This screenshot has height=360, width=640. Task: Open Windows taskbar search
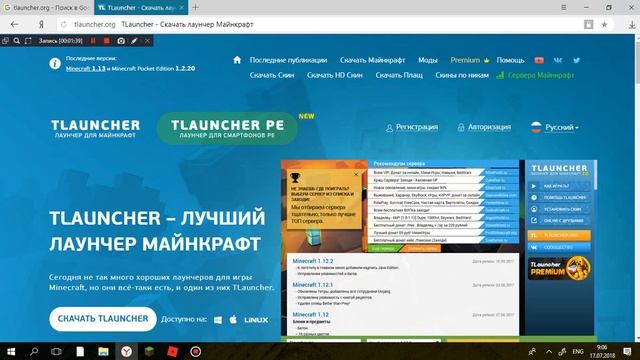coord(34,351)
